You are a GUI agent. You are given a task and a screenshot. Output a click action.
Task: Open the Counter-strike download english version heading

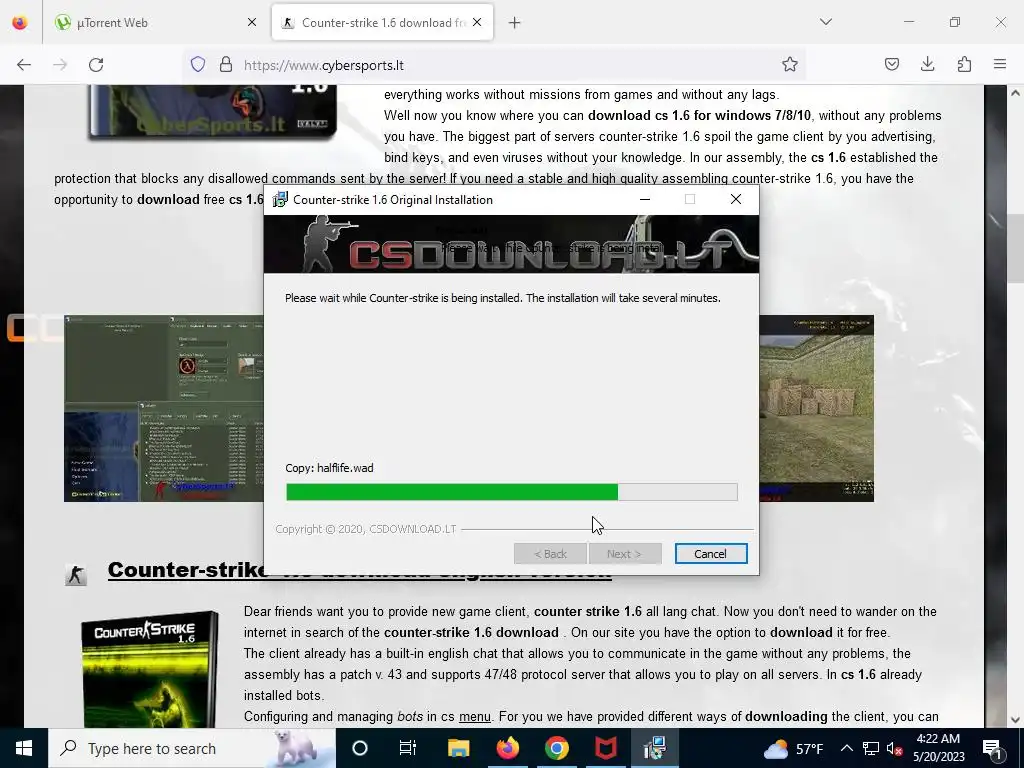pos(359,570)
